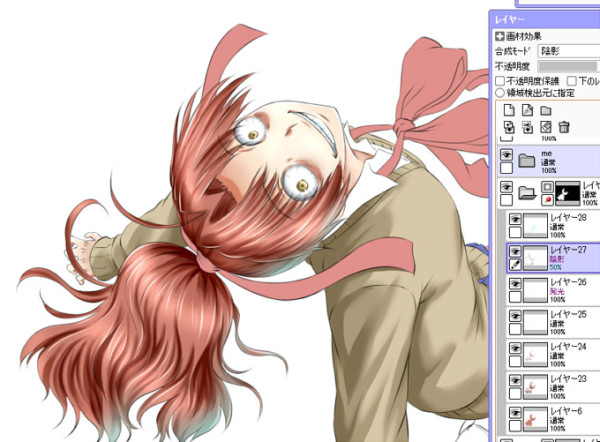Hide レイヤー28 with its eye icon
600x442 pixels.
point(515,219)
